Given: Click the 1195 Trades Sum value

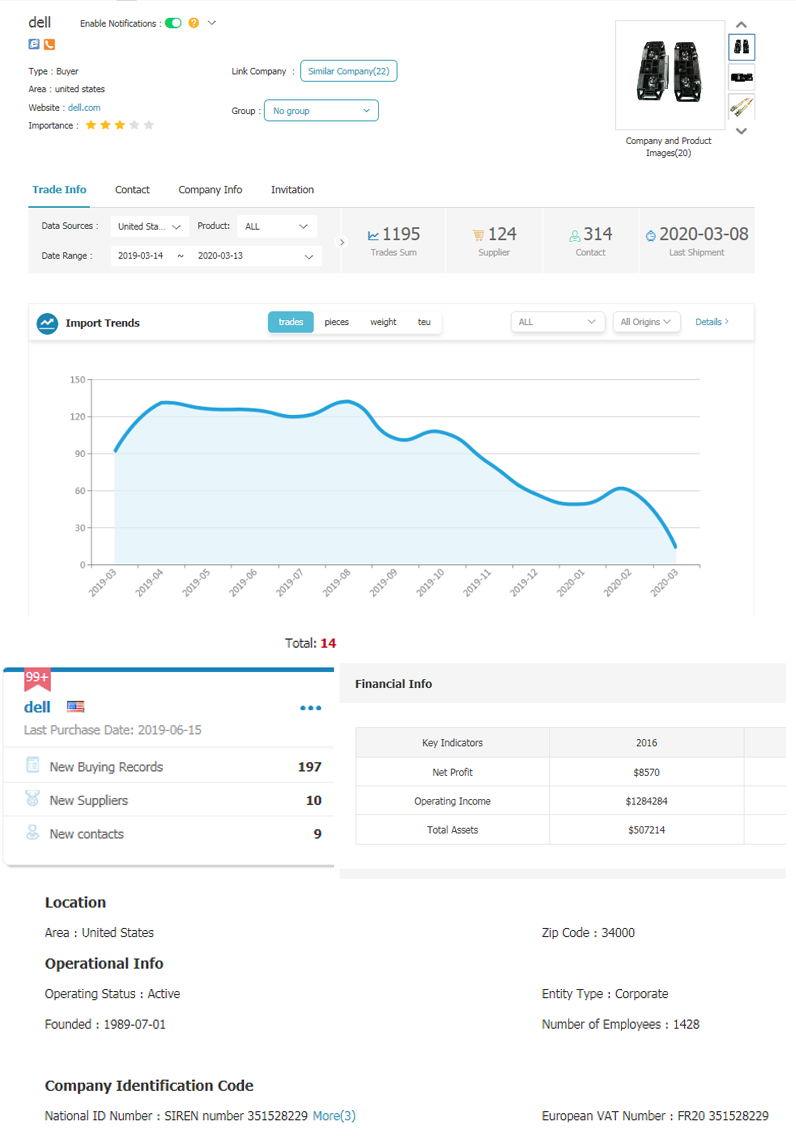Looking at the screenshot, I should click(x=401, y=234).
